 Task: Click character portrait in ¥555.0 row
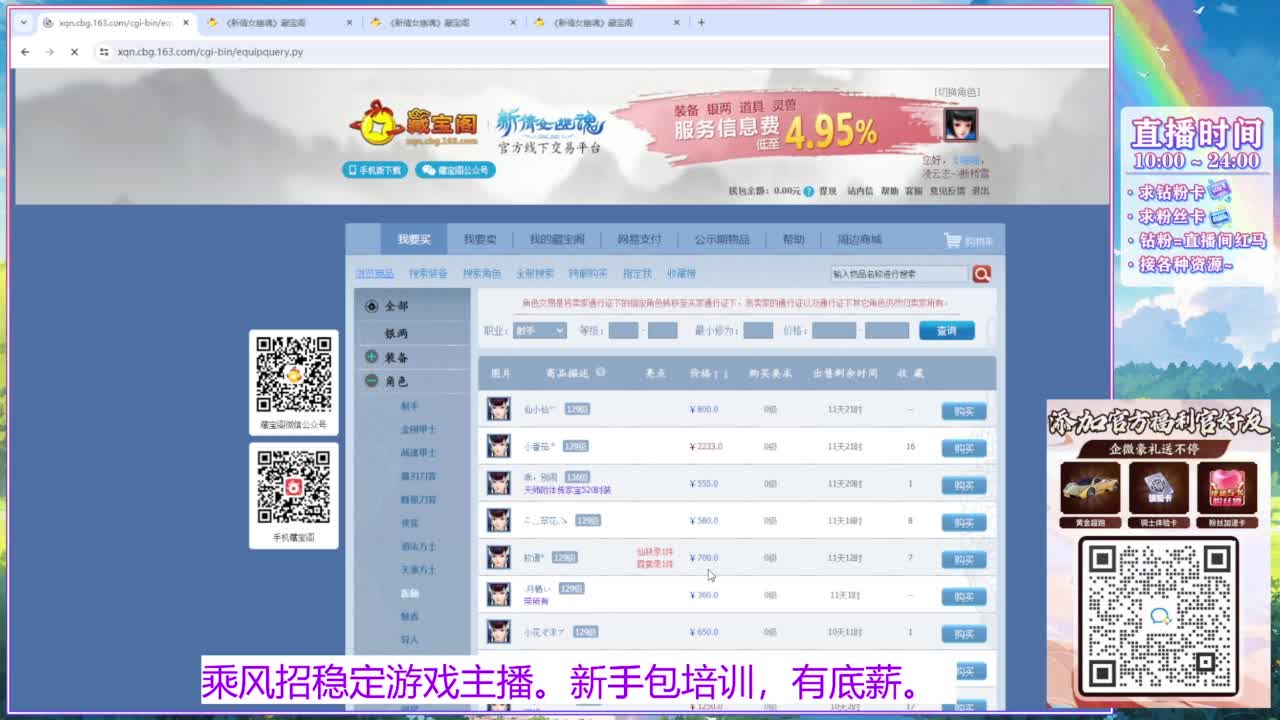click(498, 483)
